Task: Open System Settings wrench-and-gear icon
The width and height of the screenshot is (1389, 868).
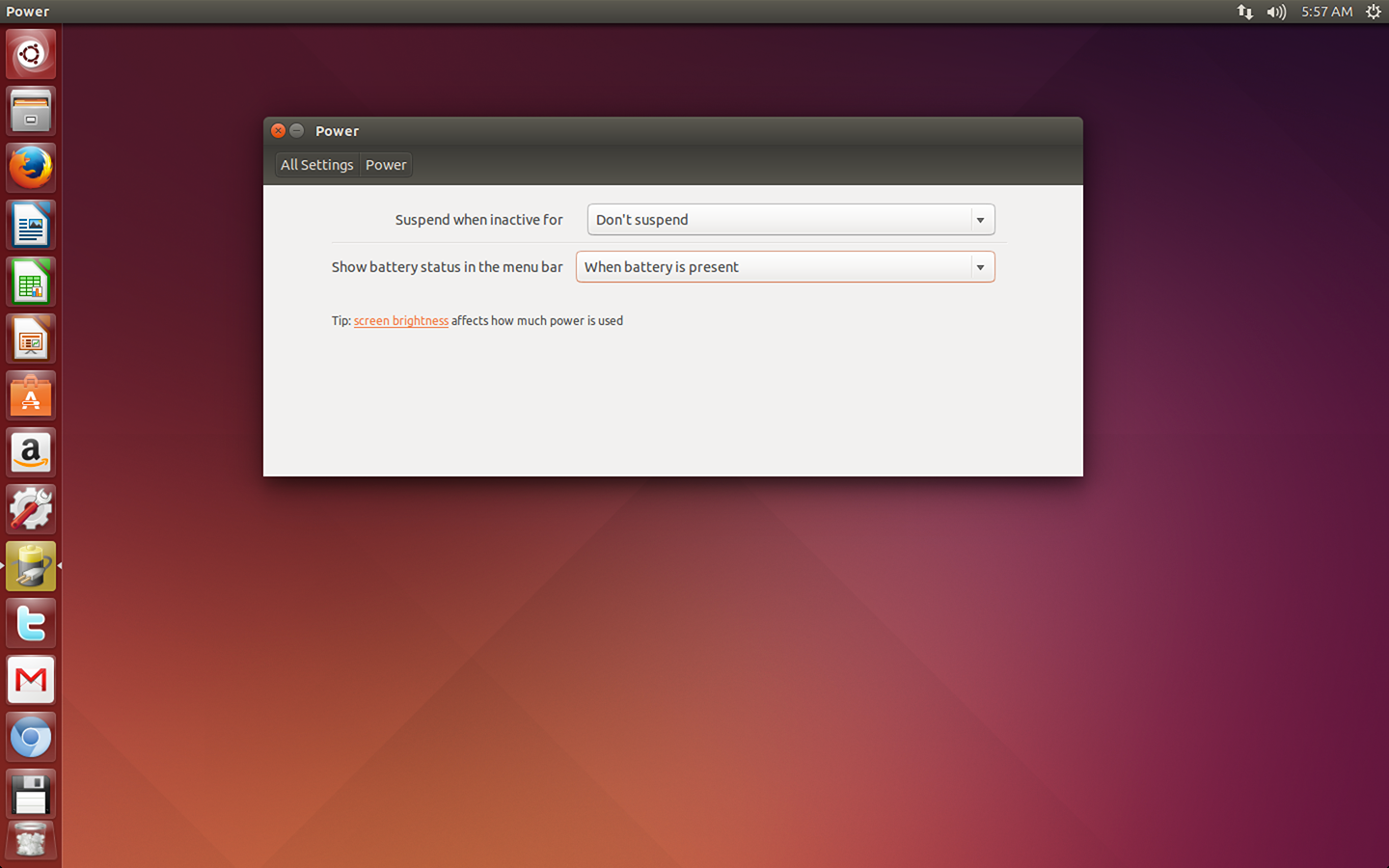Action: pos(31,509)
